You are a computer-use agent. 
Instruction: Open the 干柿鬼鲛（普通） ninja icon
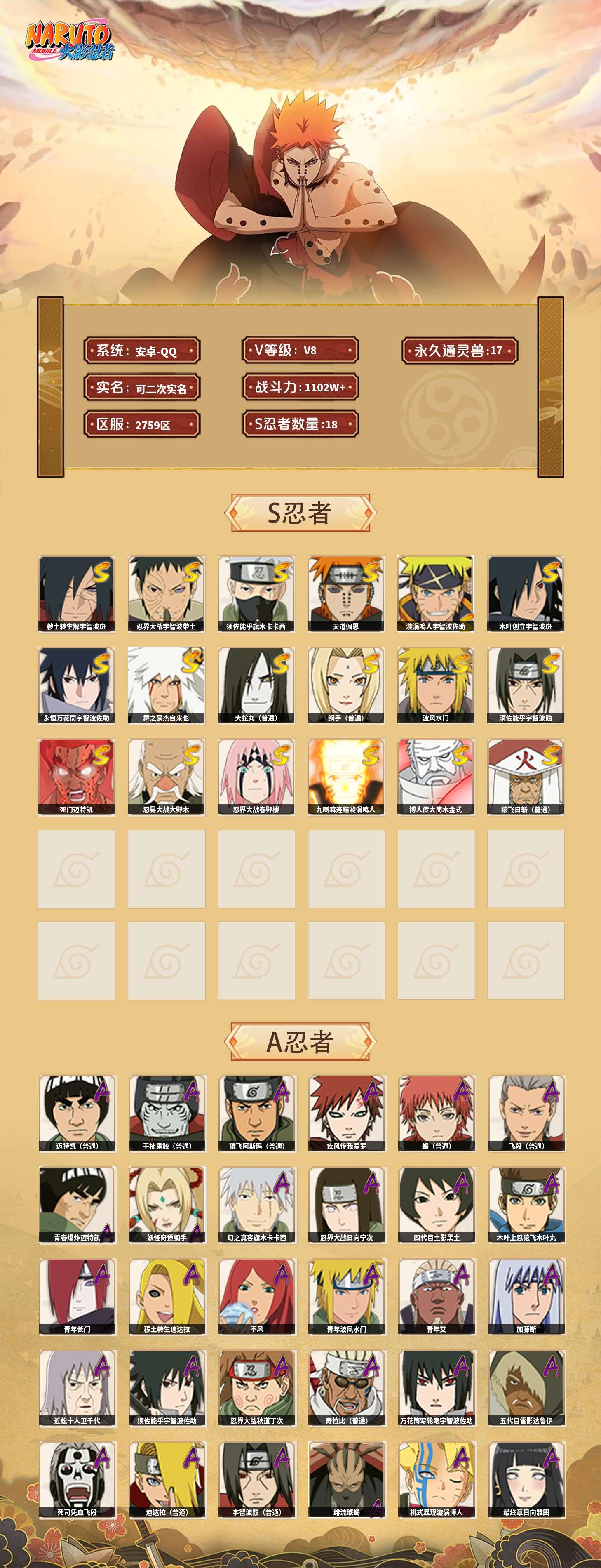tap(167, 1113)
